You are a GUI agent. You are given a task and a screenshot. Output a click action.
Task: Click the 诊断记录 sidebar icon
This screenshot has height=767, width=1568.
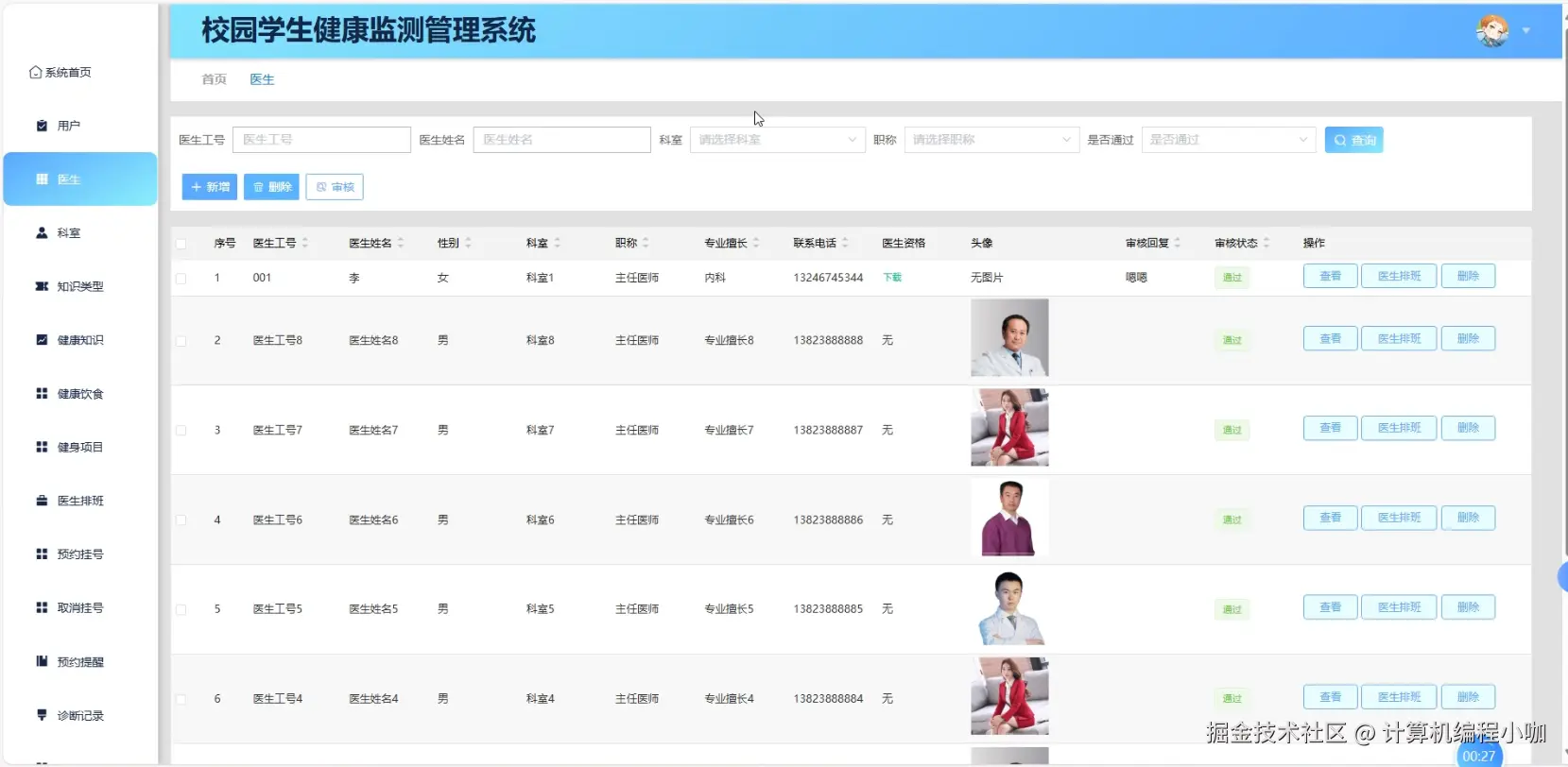point(42,715)
